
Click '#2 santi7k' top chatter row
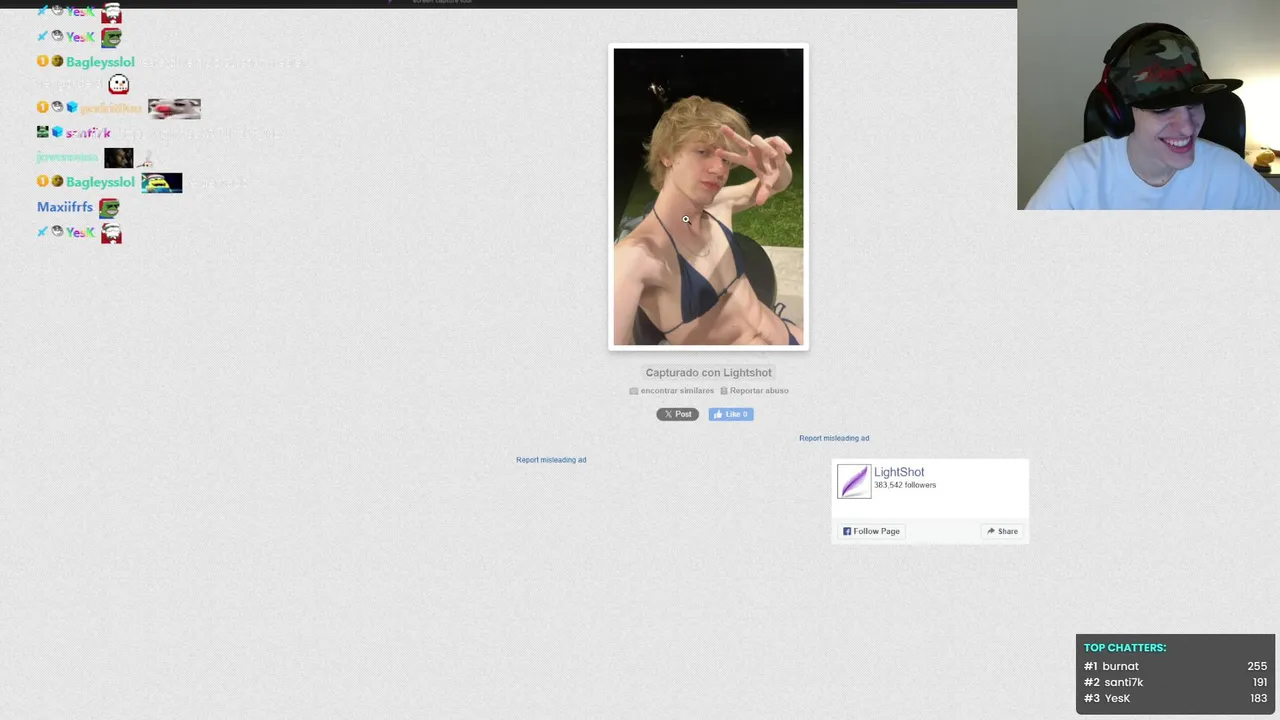pyautogui.click(x=1175, y=682)
